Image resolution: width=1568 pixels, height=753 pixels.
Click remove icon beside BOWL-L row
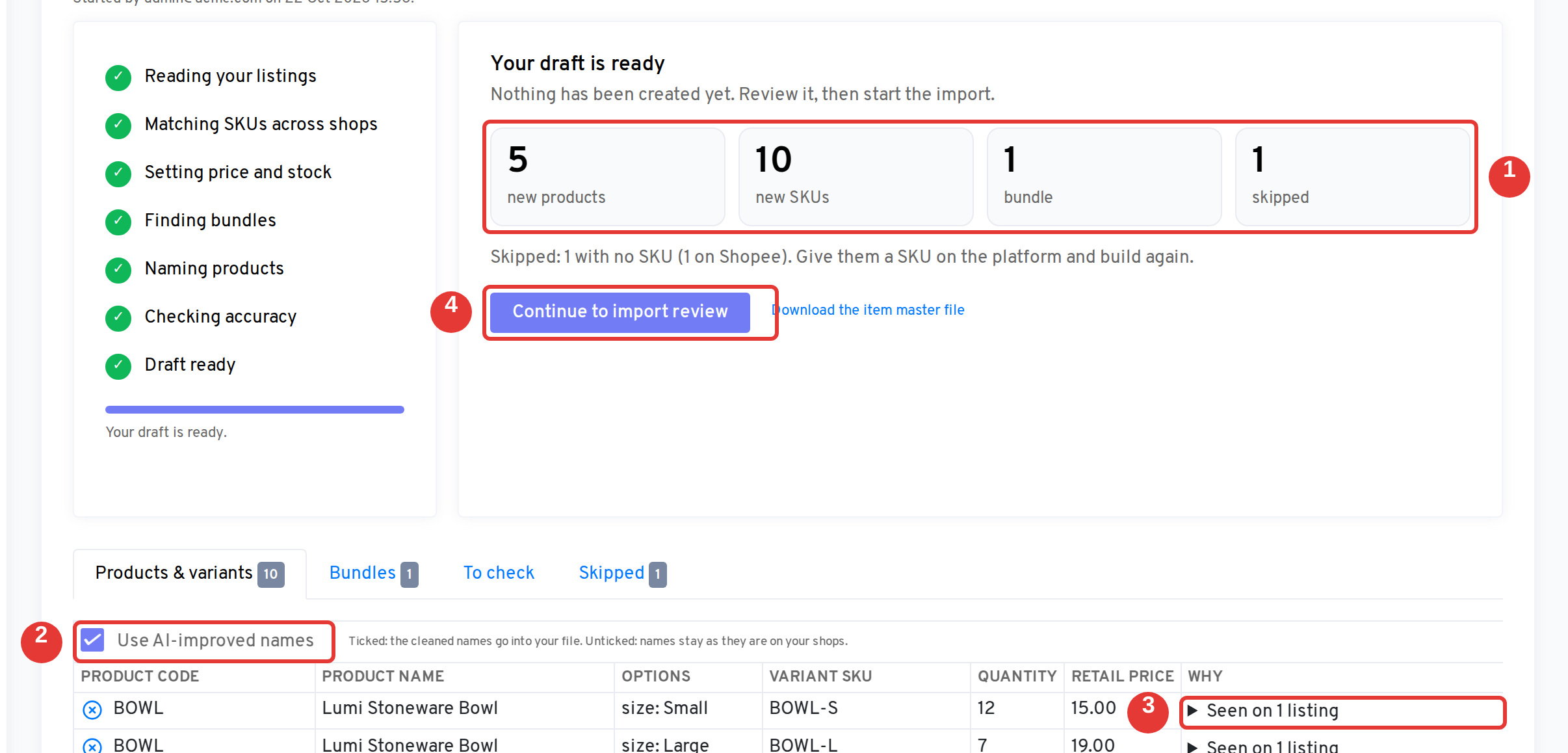coord(92,745)
